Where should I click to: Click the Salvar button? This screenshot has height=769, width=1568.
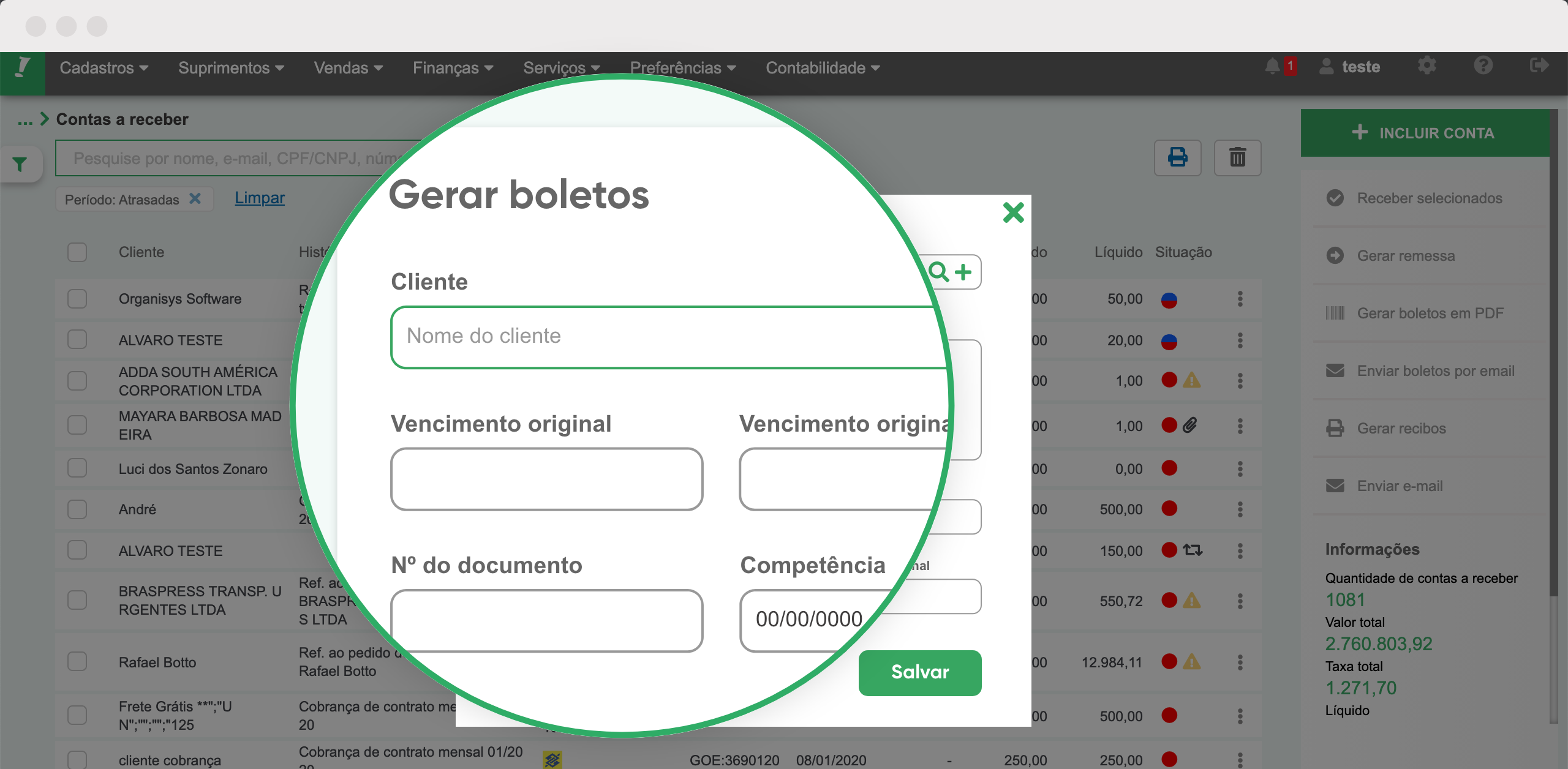(x=920, y=672)
